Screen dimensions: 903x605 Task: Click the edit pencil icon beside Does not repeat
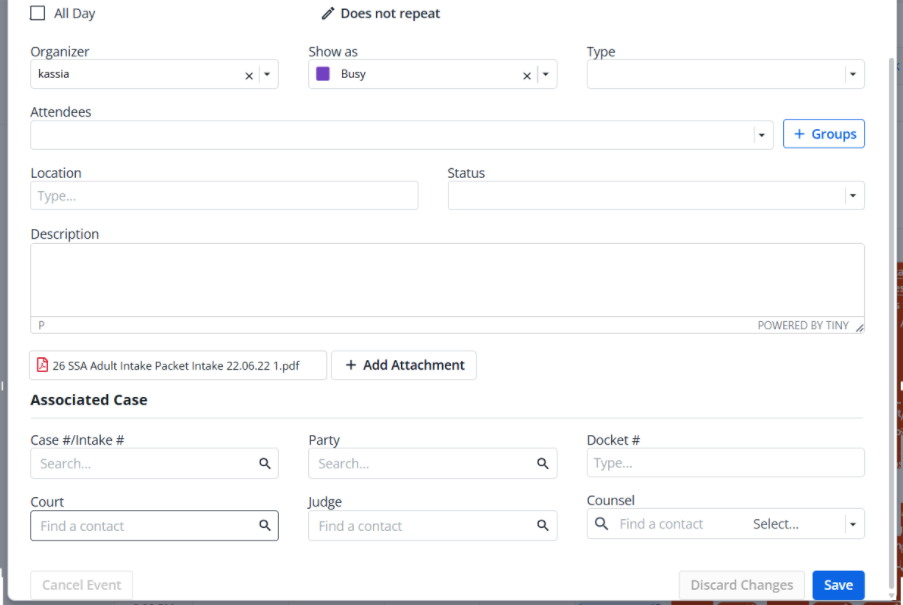[x=327, y=13]
